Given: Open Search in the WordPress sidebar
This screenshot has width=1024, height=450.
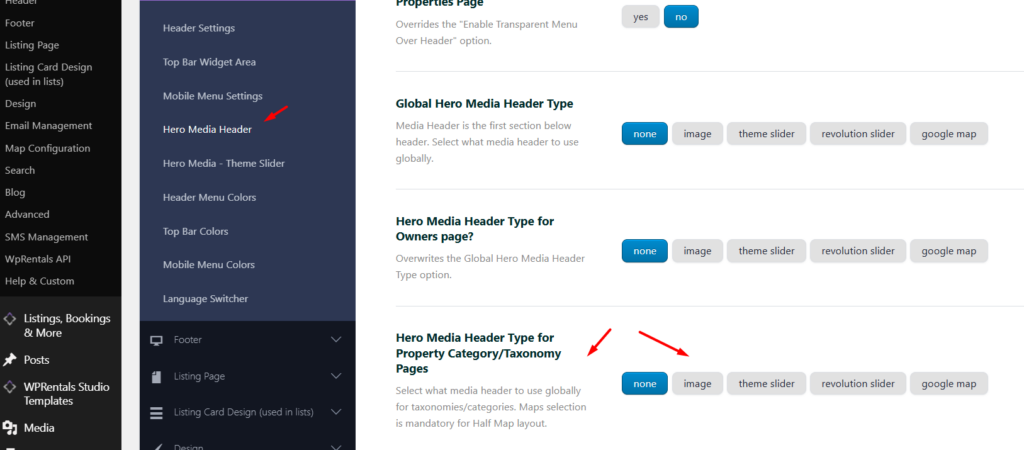Looking at the screenshot, I should click(x=20, y=170).
